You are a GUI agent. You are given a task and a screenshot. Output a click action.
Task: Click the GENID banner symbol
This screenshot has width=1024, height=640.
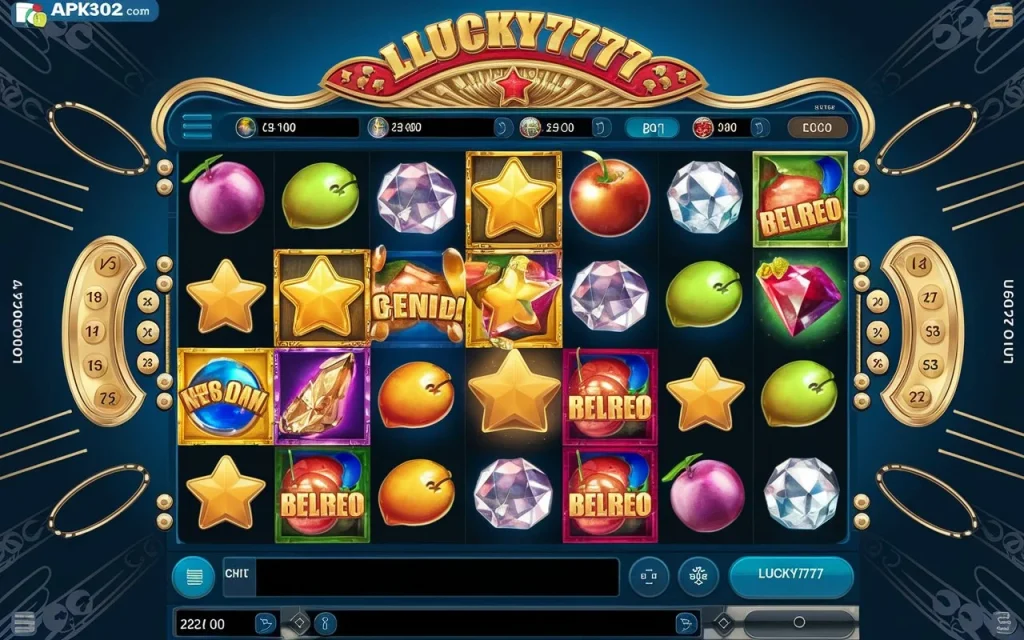418,297
